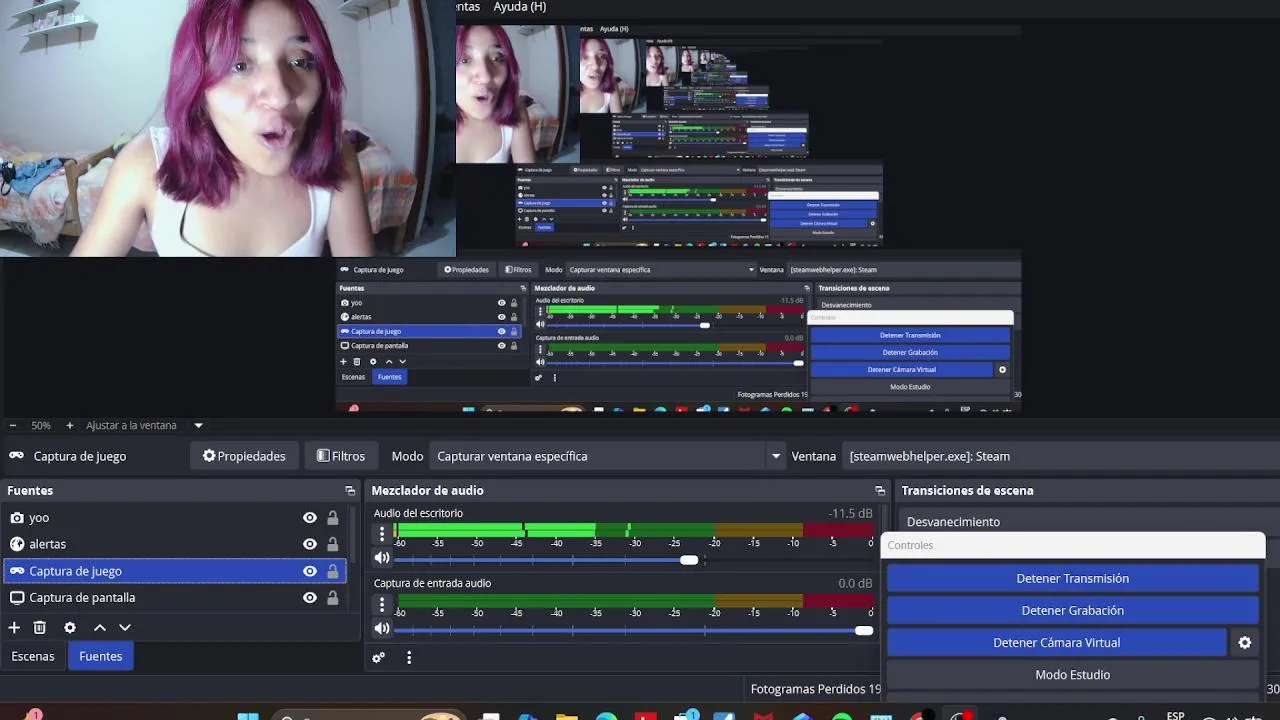Mute Captura de entrada audio
1280x720 pixels.
click(x=382, y=629)
